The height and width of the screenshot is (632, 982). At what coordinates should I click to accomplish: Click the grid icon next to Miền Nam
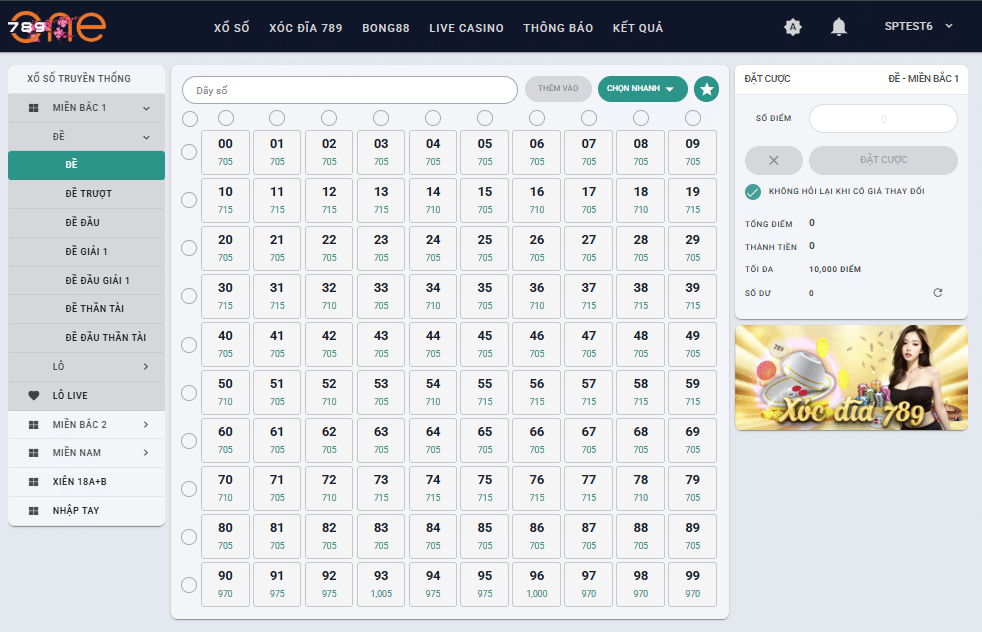pyautogui.click(x=34, y=453)
